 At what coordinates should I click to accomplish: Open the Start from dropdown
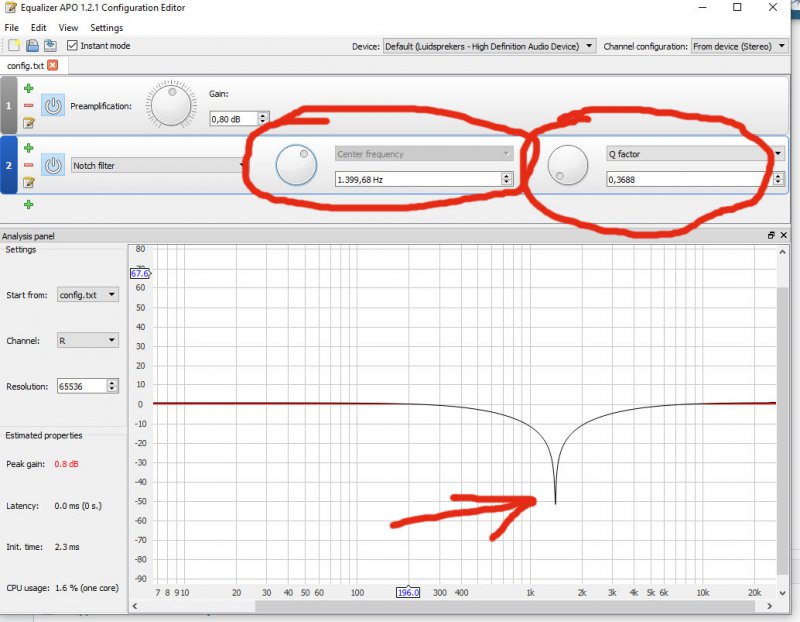point(88,294)
